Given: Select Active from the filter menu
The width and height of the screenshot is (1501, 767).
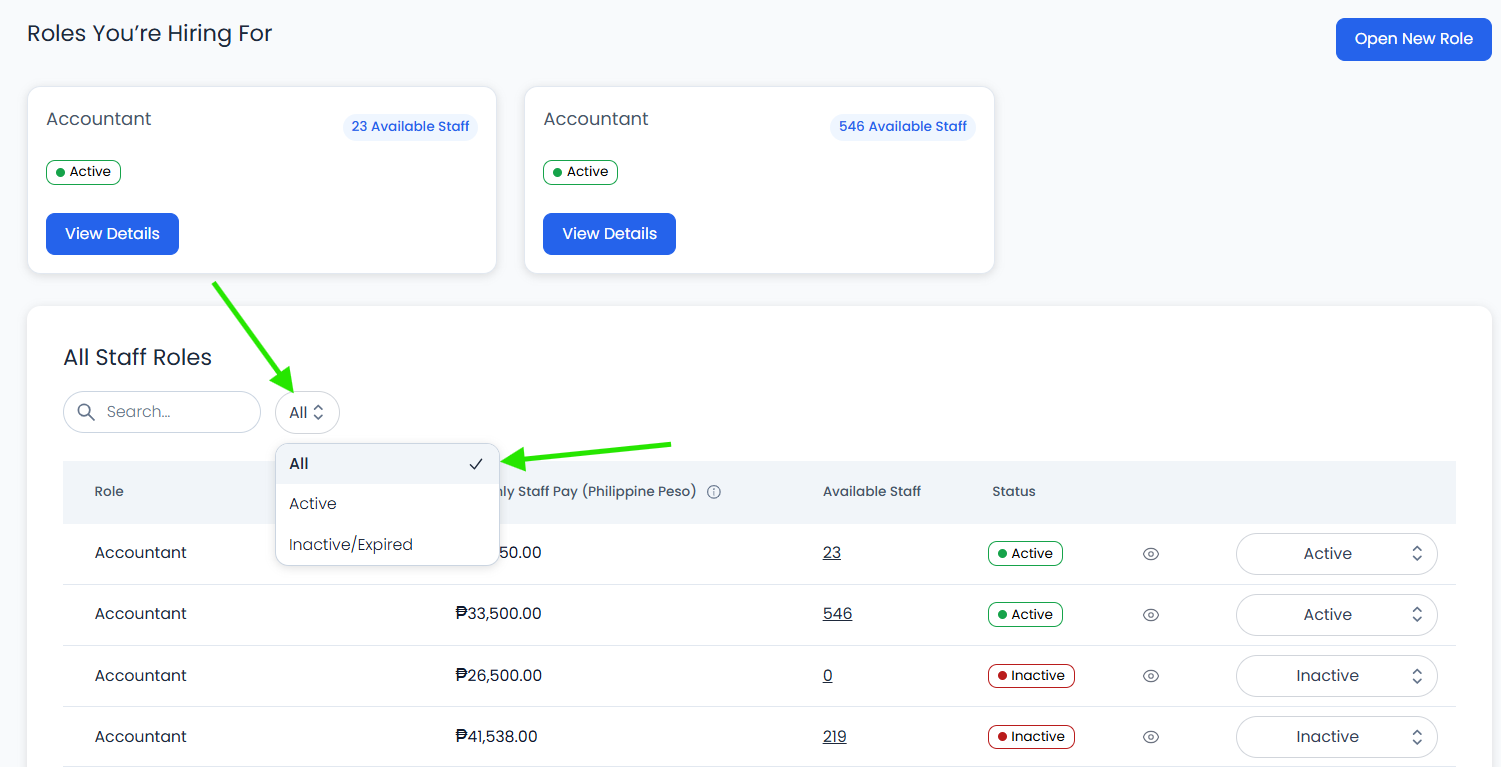Looking at the screenshot, I should (313, 504).
